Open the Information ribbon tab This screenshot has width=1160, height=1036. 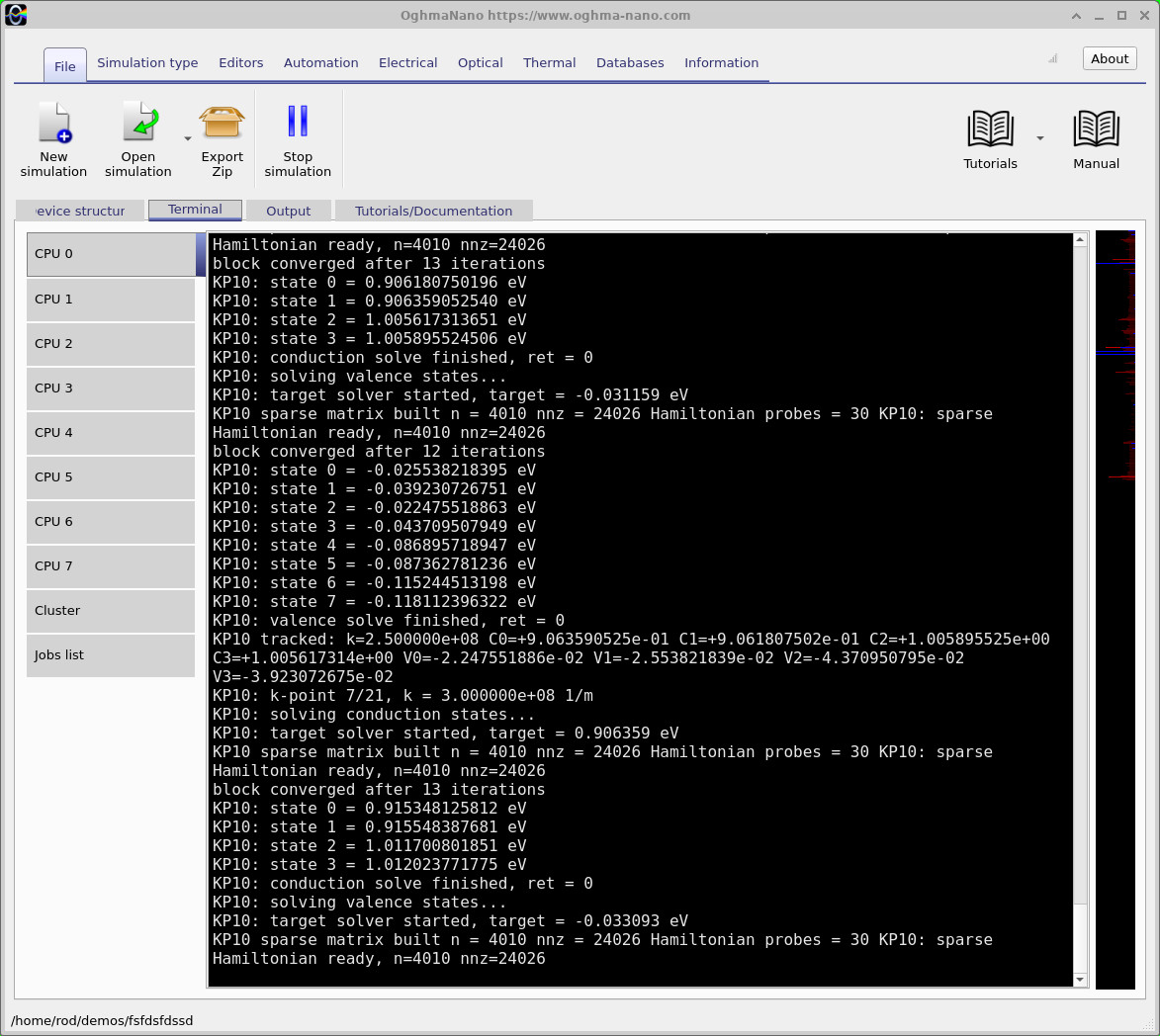[721, 63]
